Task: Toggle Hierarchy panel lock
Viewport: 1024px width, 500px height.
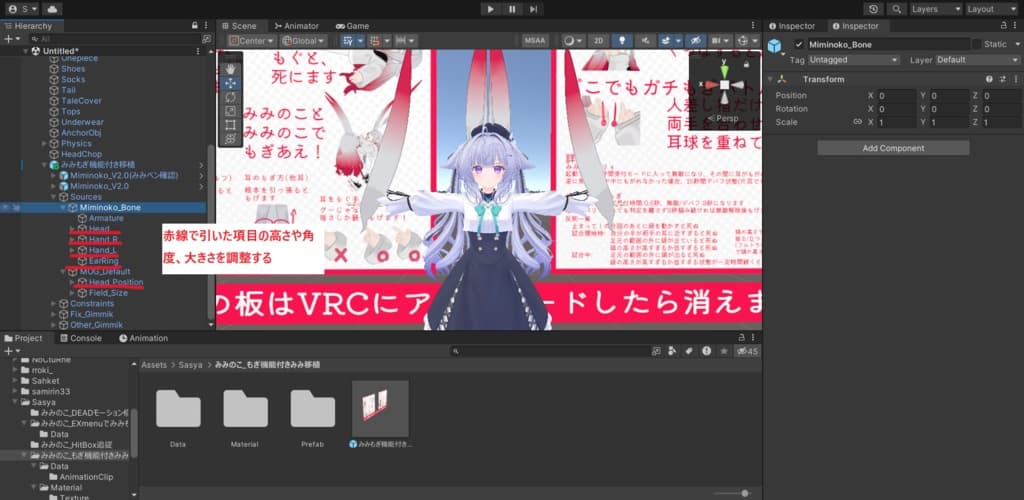Action: pos(195,25)
